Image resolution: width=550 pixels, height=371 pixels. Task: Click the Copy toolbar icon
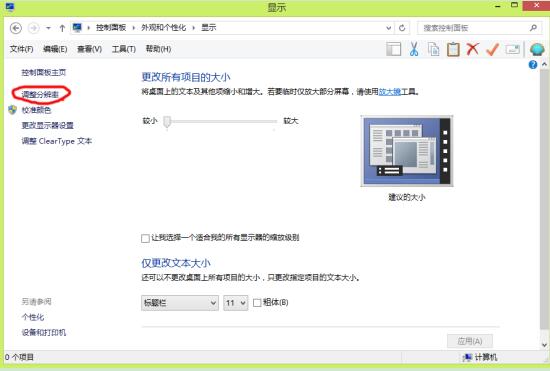(434, 49)
